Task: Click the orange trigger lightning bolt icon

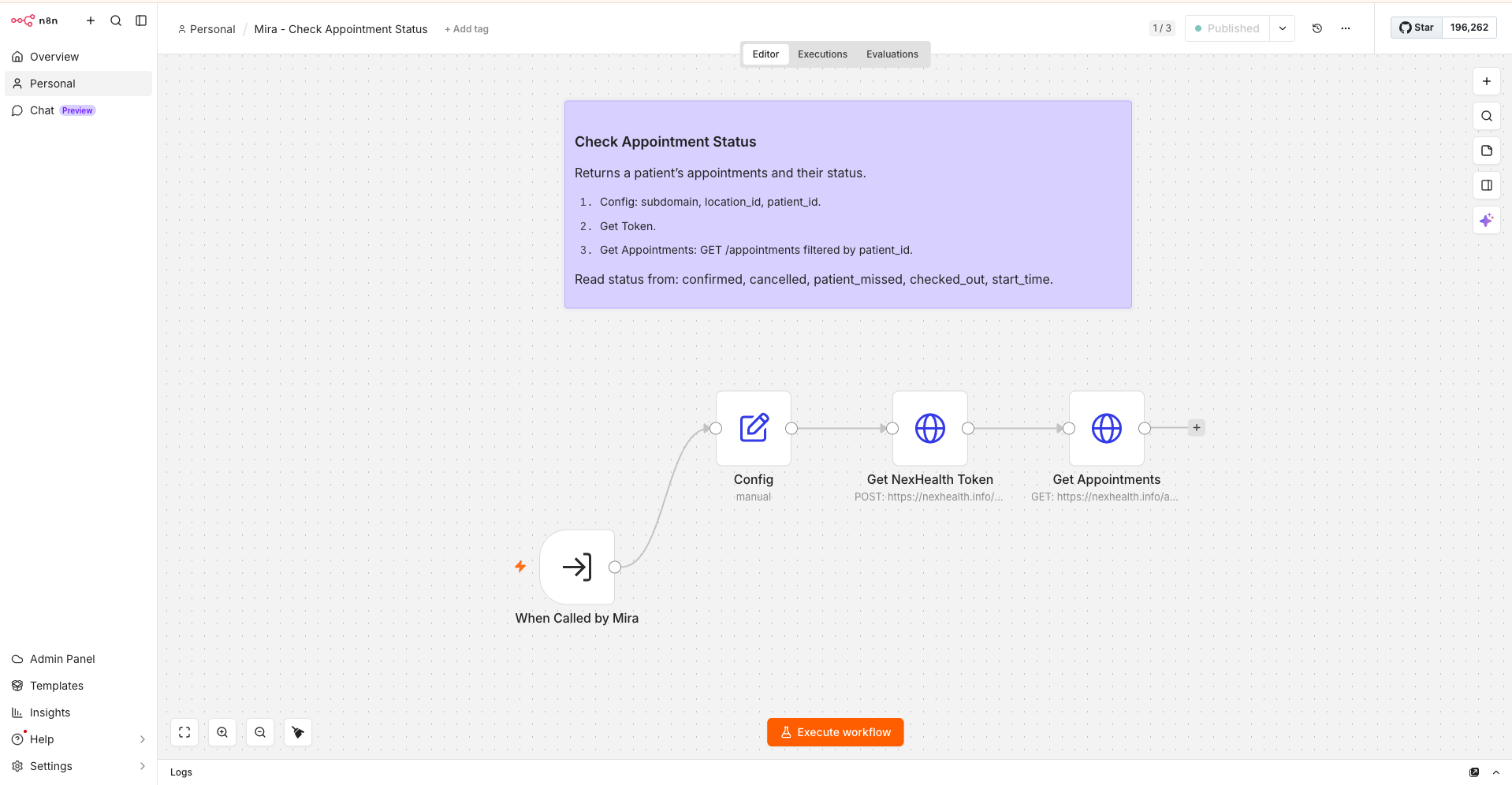Action: [x=520, y=566]
